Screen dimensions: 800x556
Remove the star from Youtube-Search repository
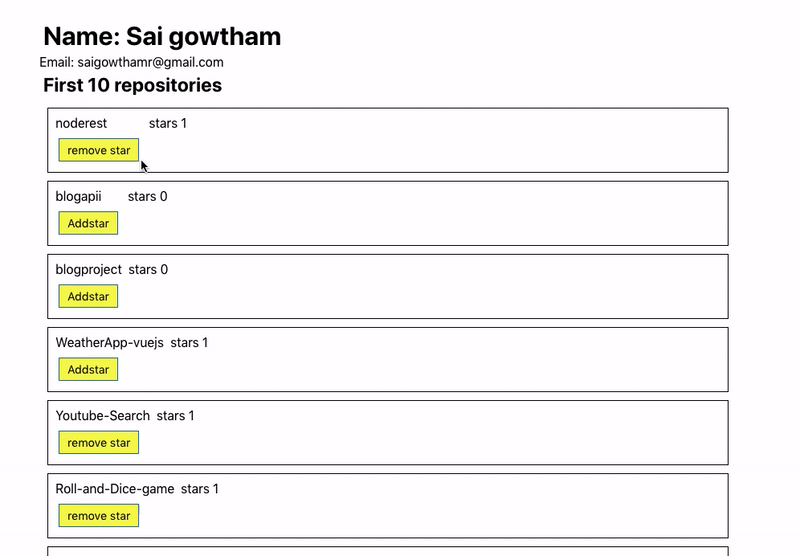tap(98, 442)
